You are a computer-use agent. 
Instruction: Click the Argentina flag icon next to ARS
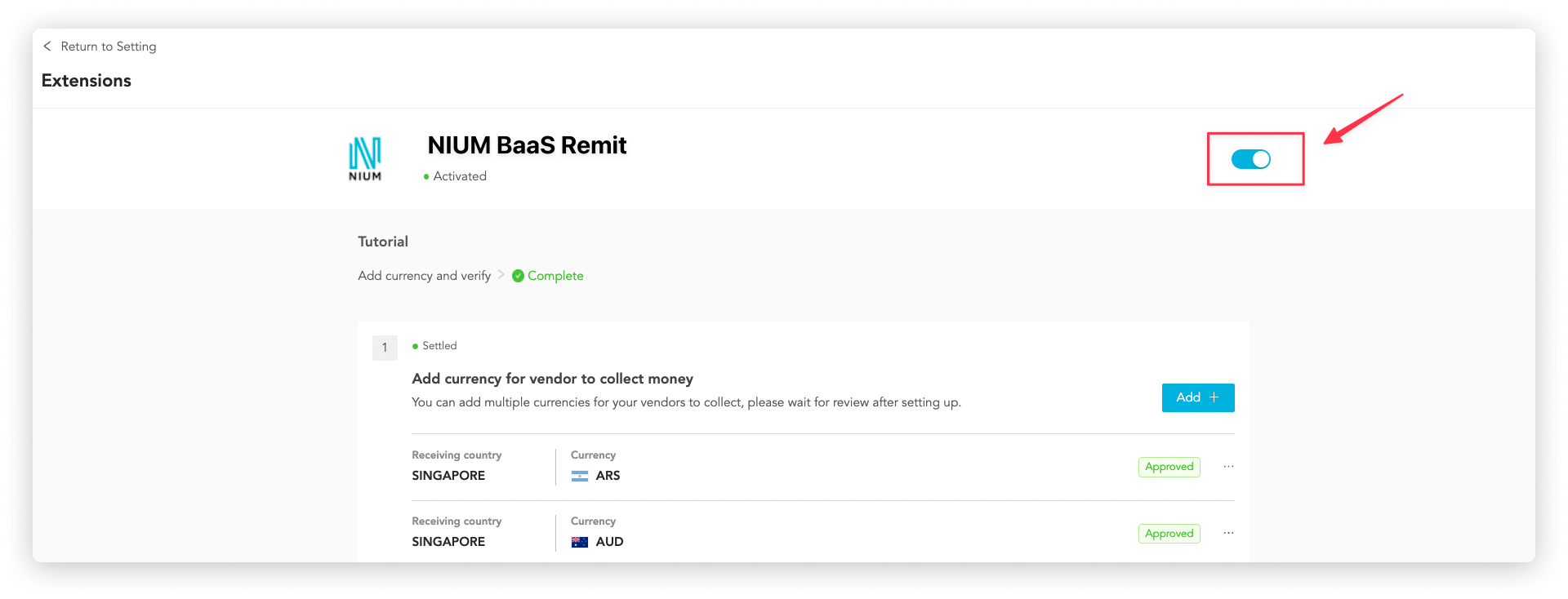pos(580,476)
